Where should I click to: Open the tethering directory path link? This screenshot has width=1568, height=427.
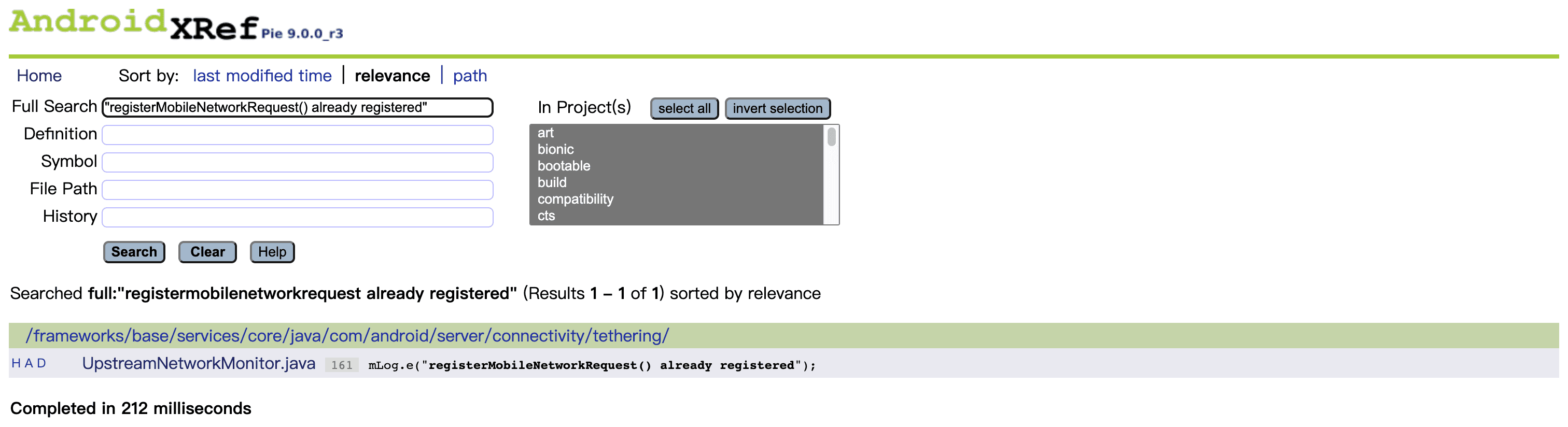point(347,336)
